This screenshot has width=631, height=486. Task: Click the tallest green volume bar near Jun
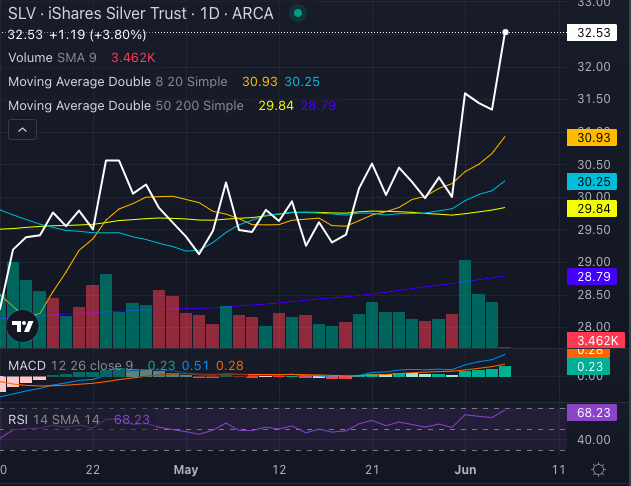465,304
